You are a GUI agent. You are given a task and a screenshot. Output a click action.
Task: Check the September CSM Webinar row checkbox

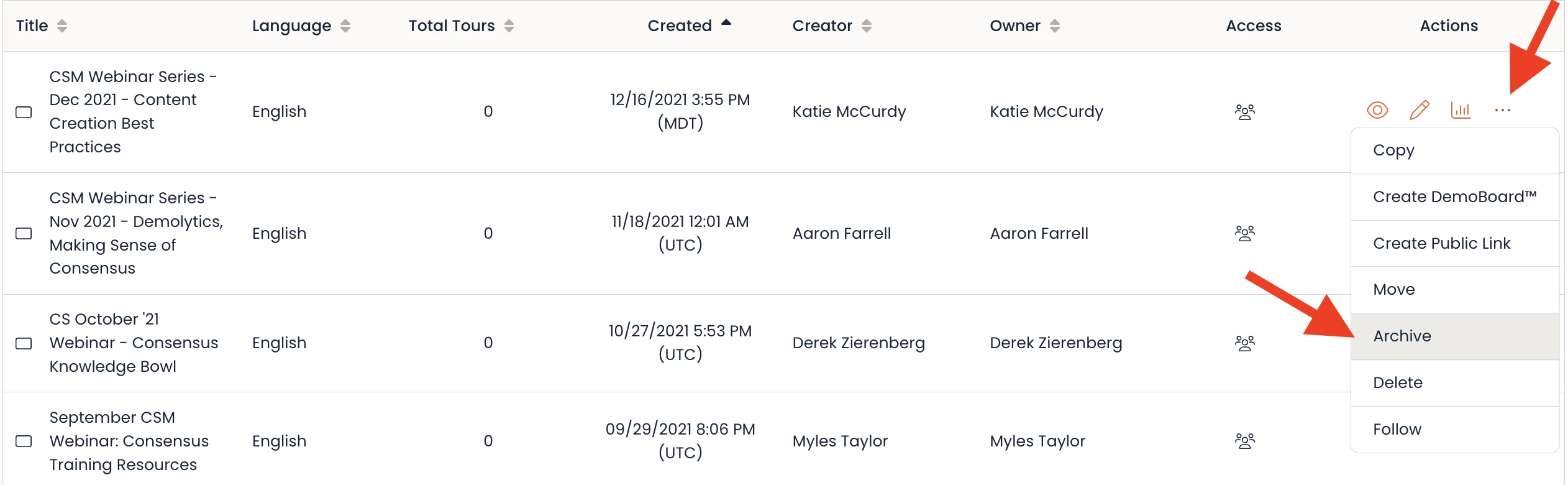coord(24,441)
